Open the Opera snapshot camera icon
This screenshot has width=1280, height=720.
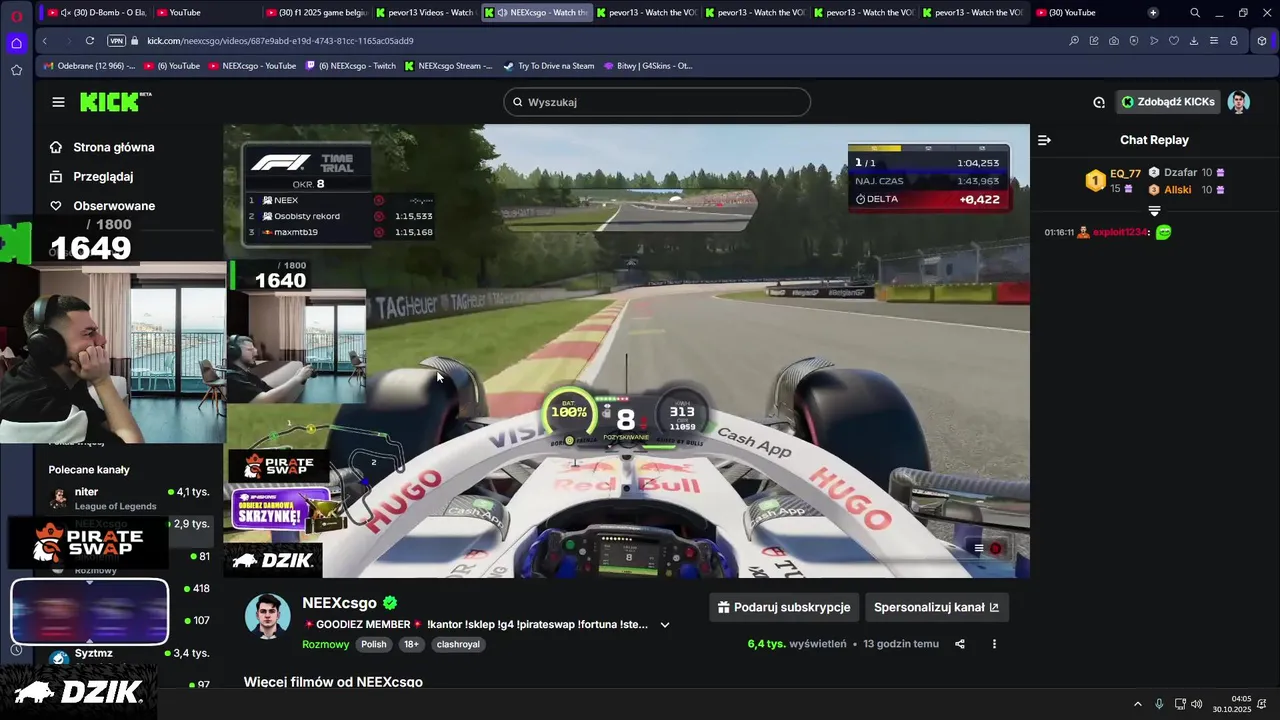[1114, 41]
